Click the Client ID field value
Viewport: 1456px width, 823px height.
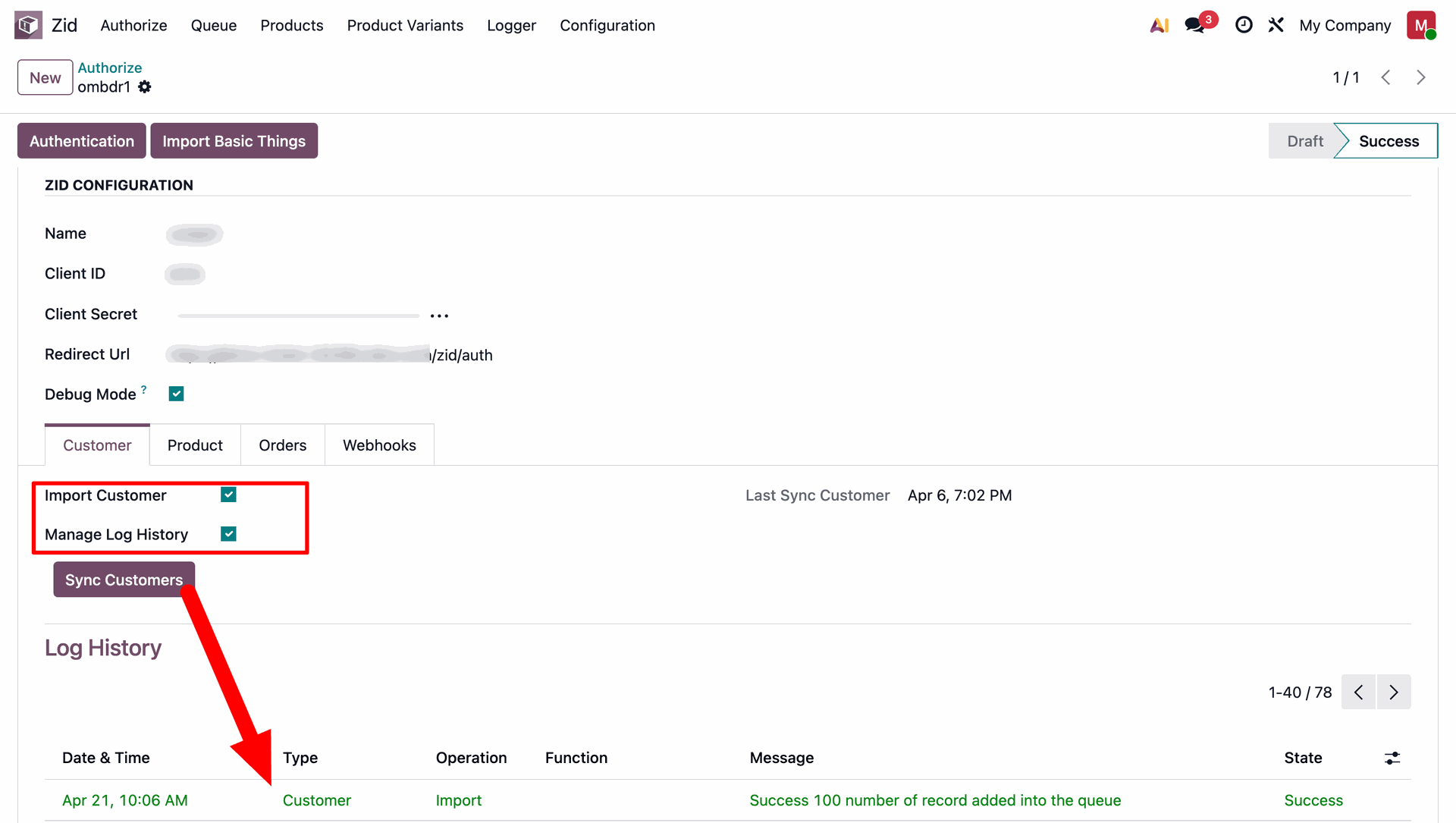click(x=185, y=274)
